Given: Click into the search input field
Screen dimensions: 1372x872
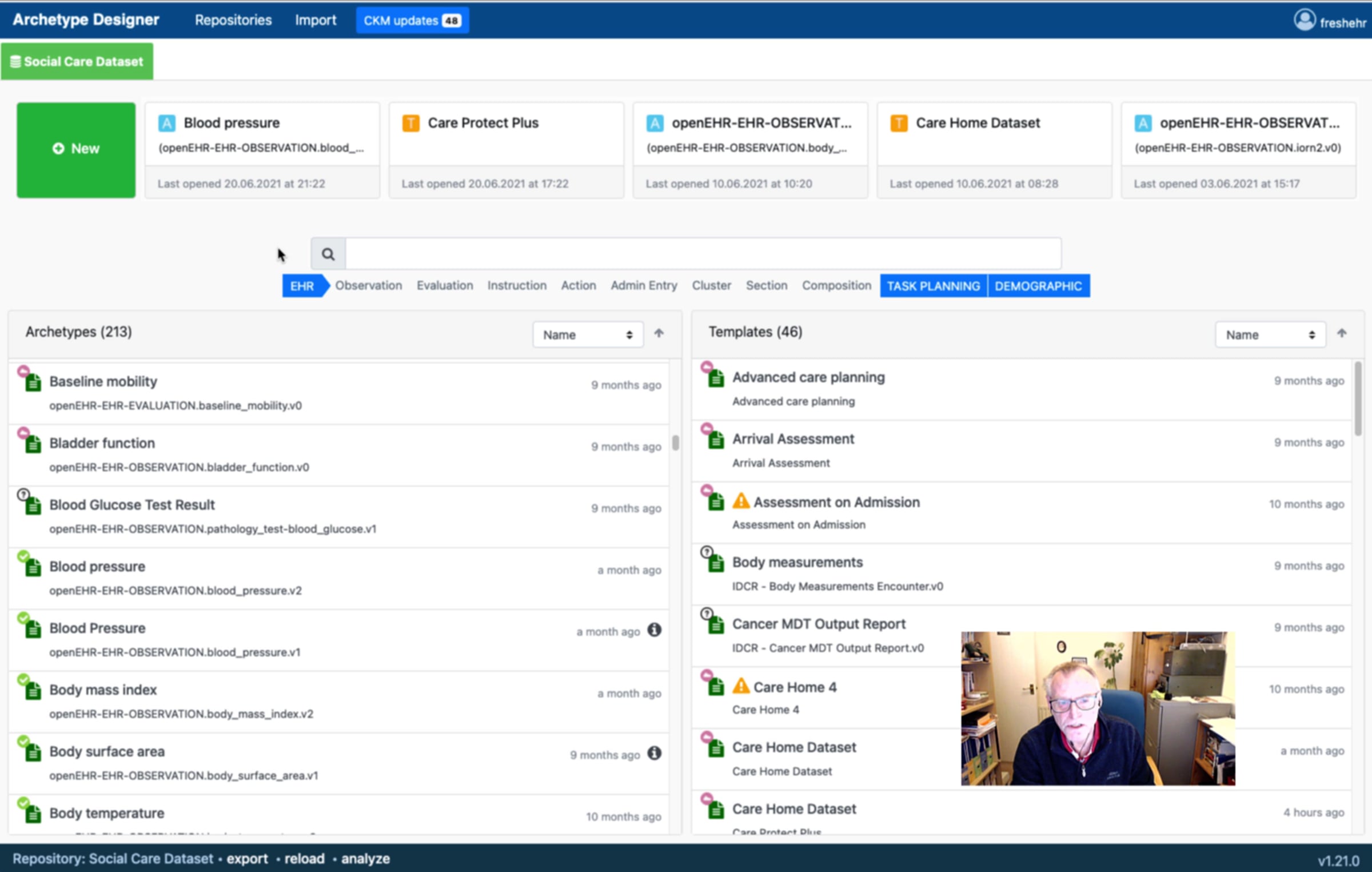Looking at the screenshot, I should coord(703,254).
